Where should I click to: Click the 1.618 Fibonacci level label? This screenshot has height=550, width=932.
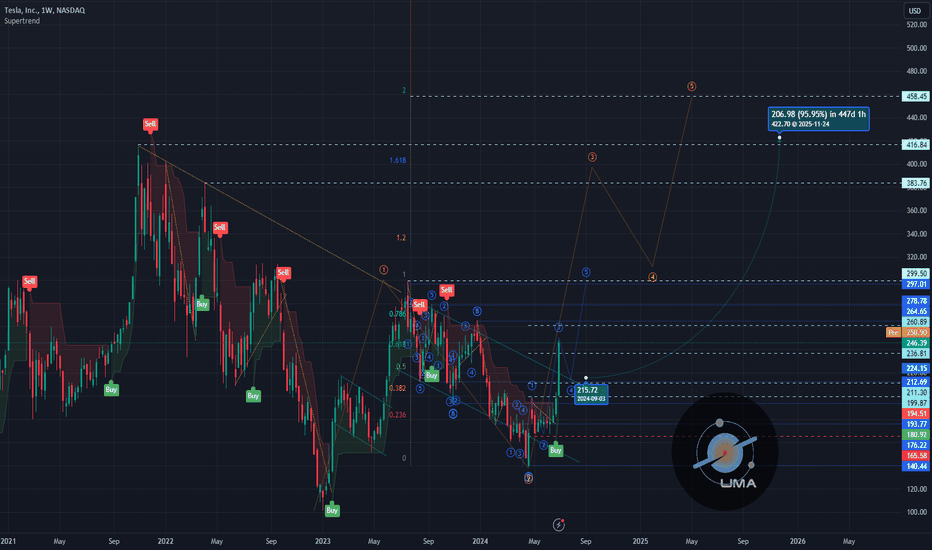[x=398, y=161]
